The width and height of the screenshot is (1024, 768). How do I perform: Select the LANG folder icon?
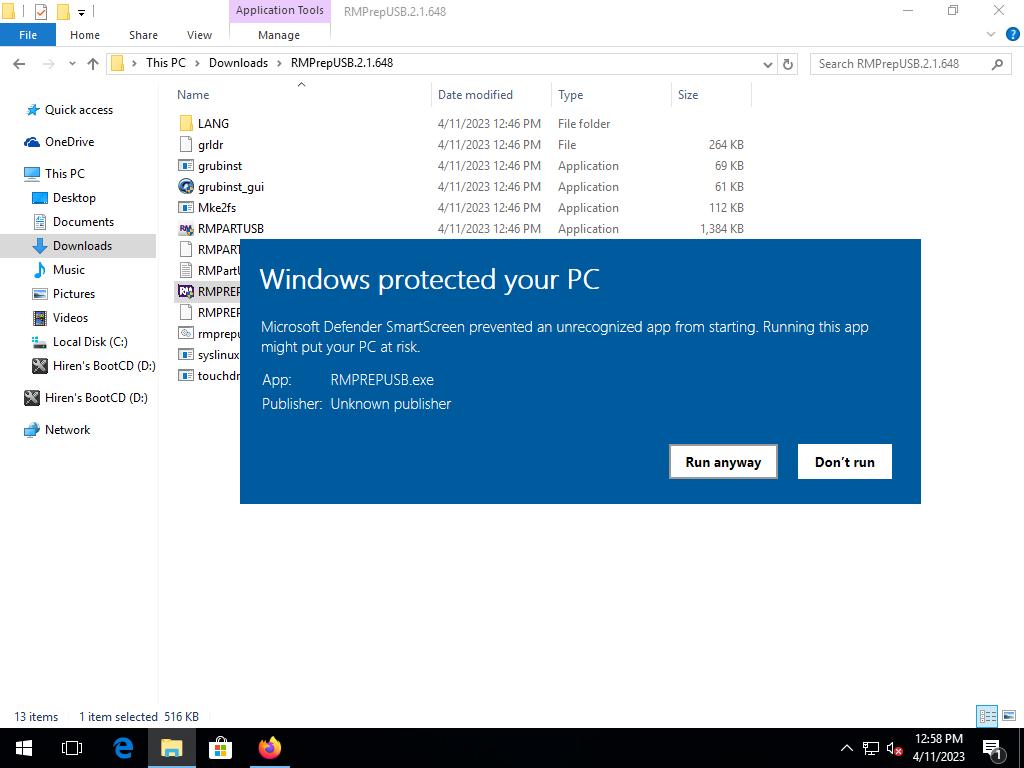(x=186, y=124)
